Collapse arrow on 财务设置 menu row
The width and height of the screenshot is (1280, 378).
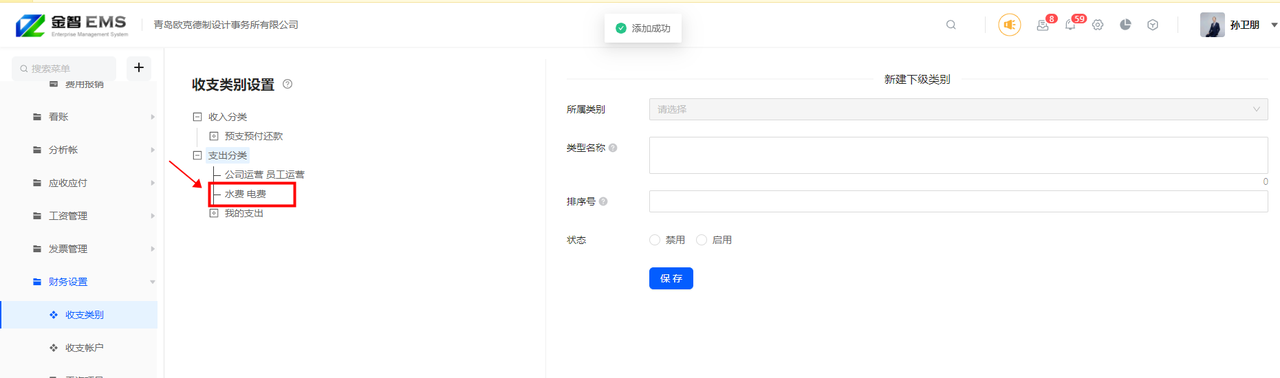[x=152, y=282]
